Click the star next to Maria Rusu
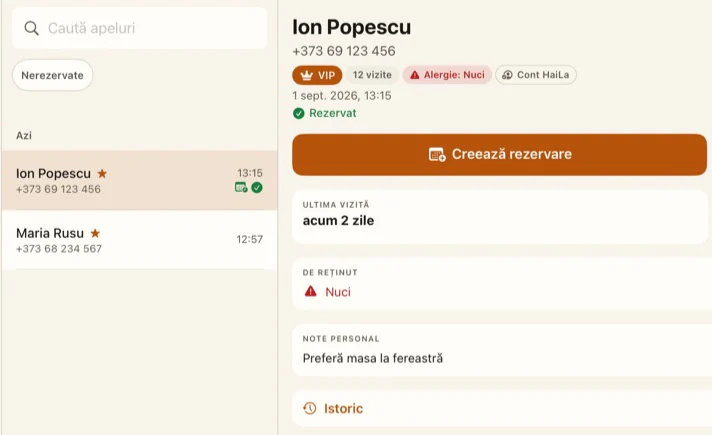The height and width of the screenshot is (435, 712). pos(95,233)
